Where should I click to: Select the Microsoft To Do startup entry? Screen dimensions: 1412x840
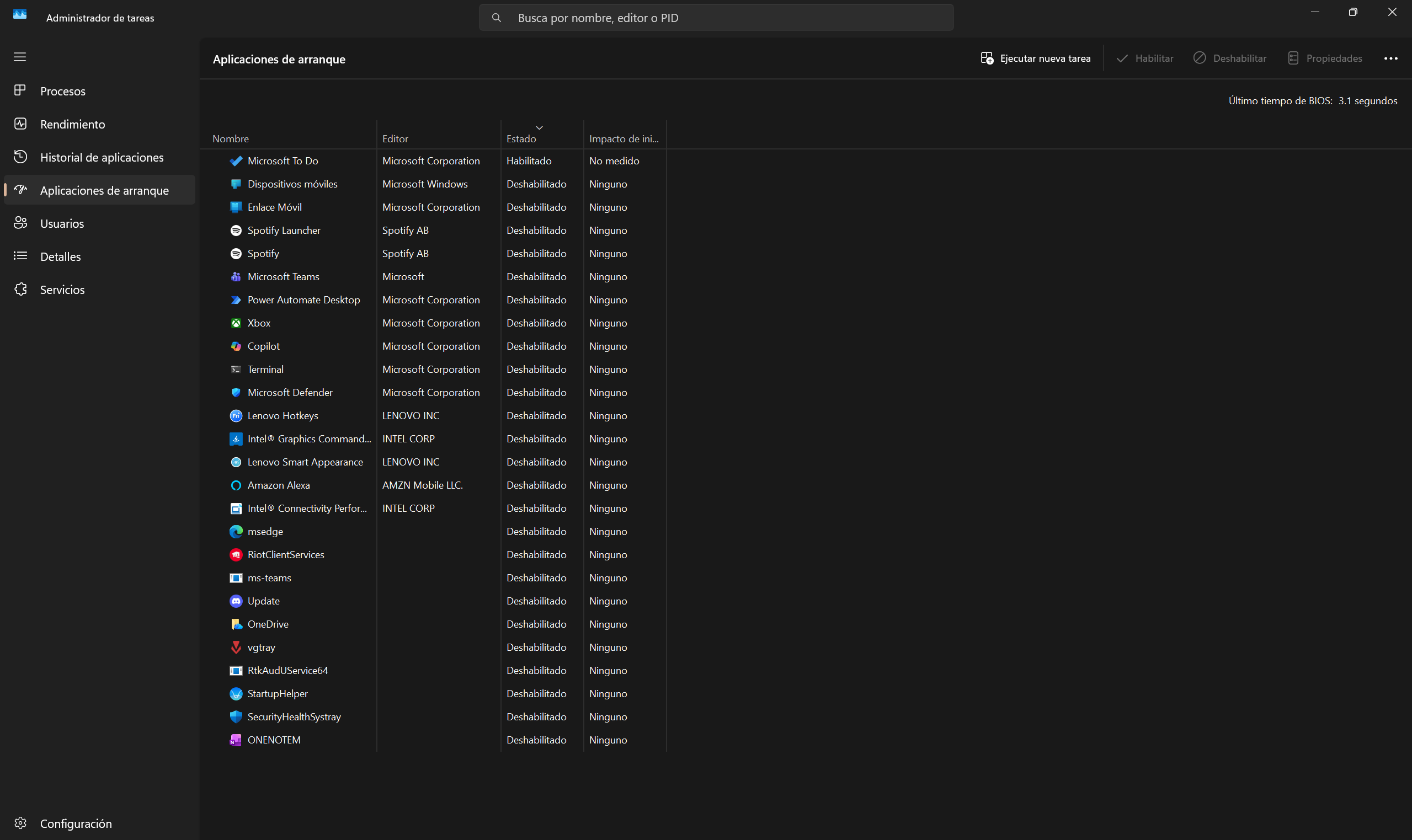coord(434,160)
